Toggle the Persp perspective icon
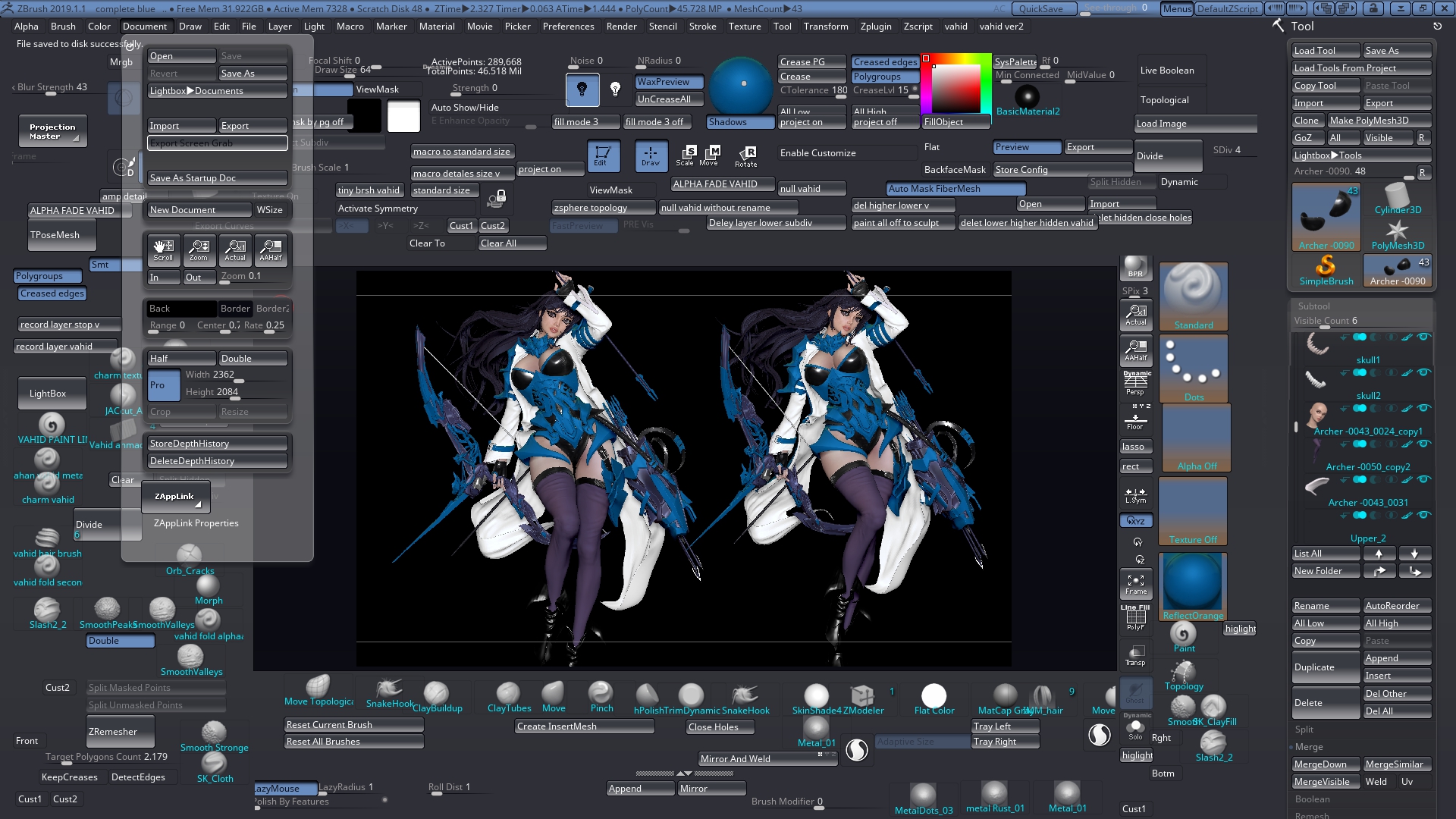 pos(1135,383)
